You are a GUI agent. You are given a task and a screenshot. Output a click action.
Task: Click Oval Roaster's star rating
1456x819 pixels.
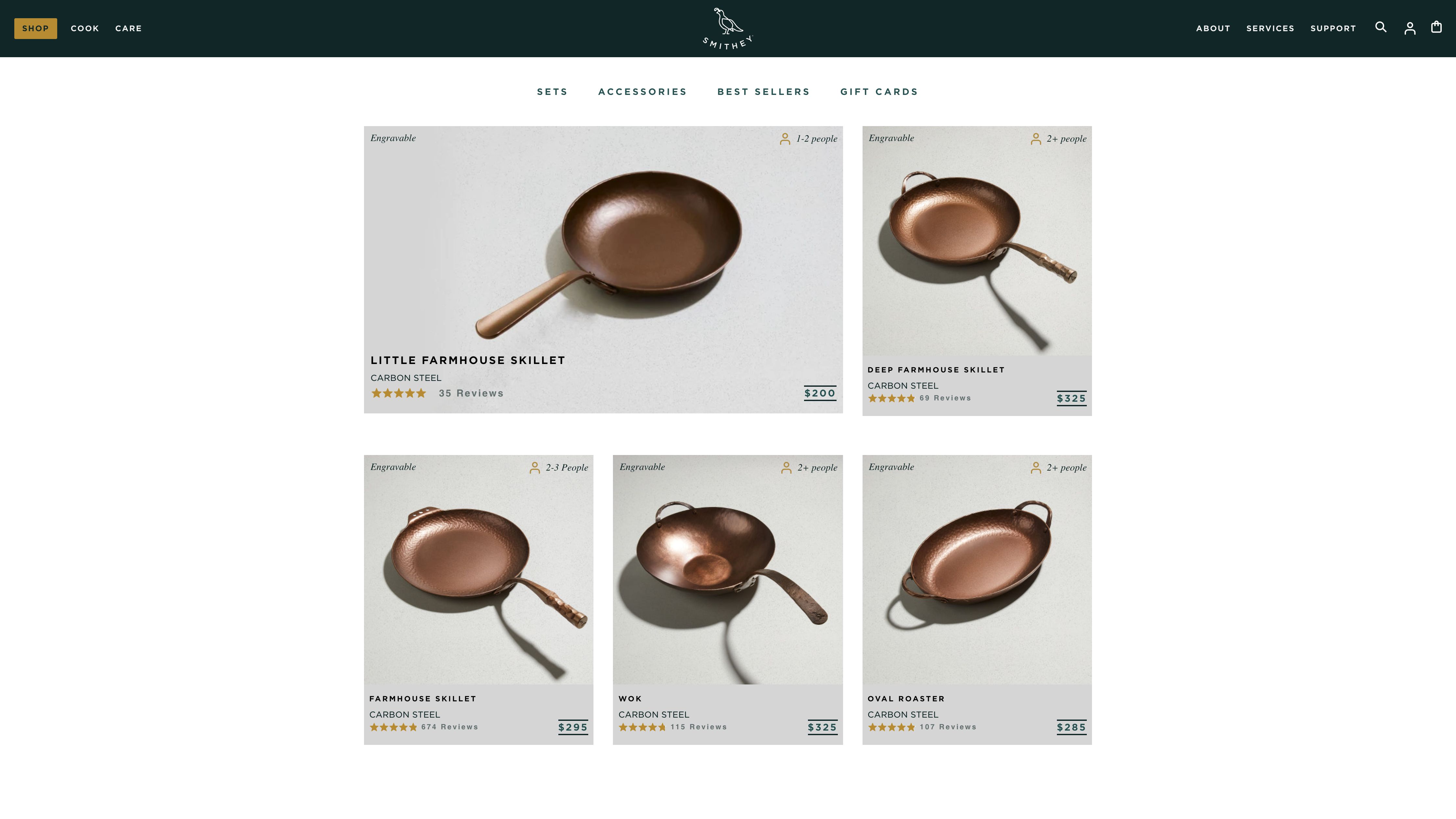[x=891, y=727]
